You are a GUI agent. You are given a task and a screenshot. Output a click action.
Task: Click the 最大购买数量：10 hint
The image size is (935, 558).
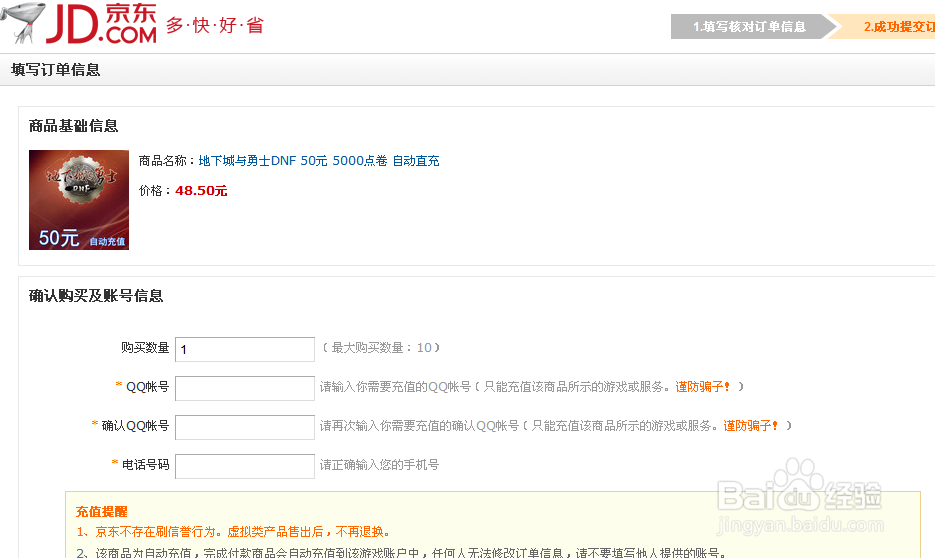(x=381, y=348)
